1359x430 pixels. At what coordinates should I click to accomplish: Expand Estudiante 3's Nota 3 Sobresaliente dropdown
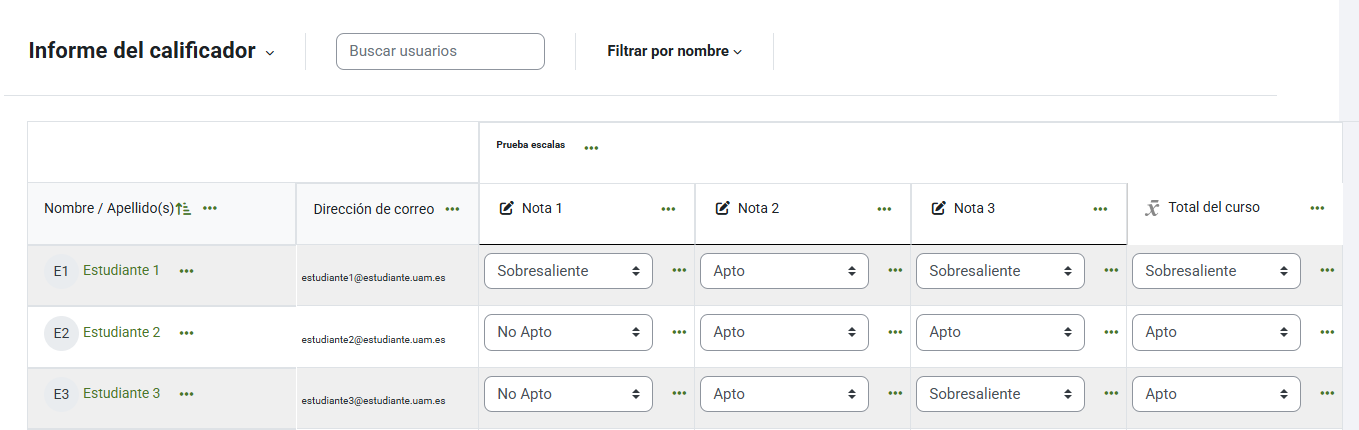click(999, 394)
